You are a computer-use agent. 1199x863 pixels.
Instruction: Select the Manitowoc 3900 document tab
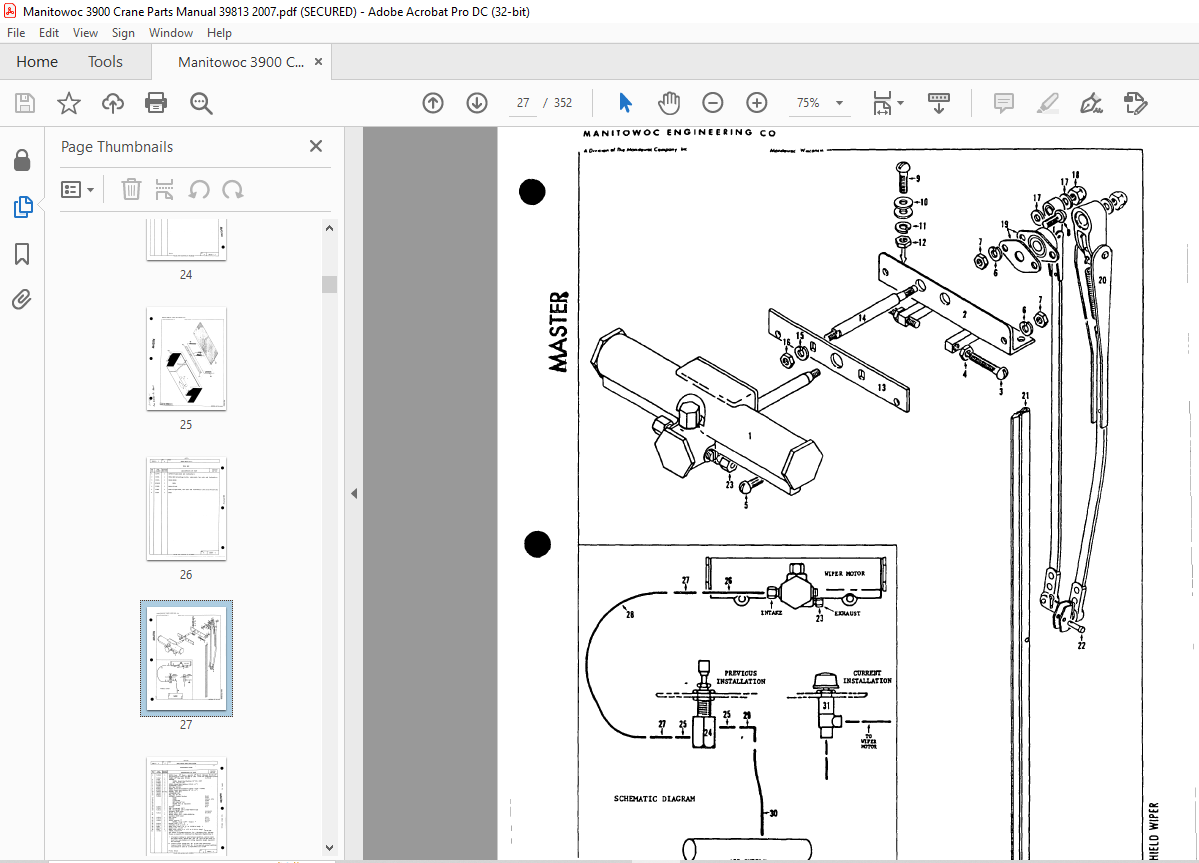tap(240, 62)
